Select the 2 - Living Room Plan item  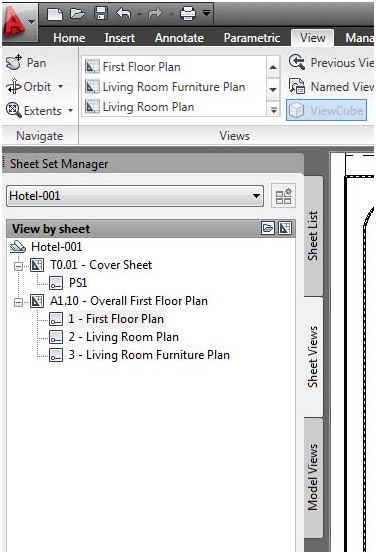click(123, 337)
